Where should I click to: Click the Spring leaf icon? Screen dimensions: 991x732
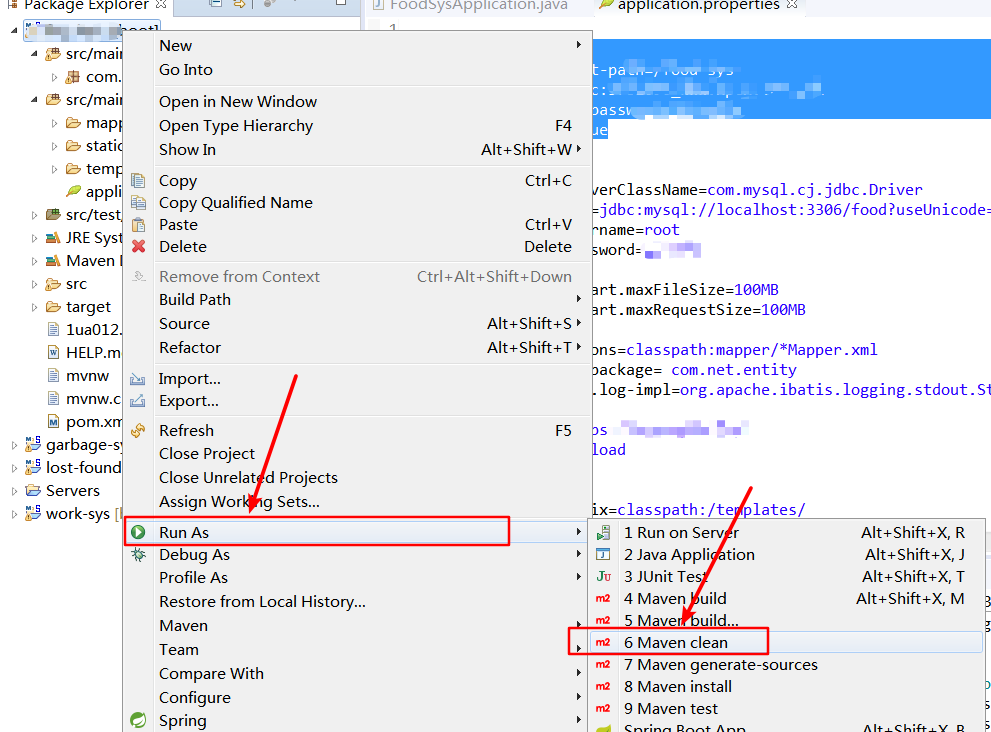point(138,720)
